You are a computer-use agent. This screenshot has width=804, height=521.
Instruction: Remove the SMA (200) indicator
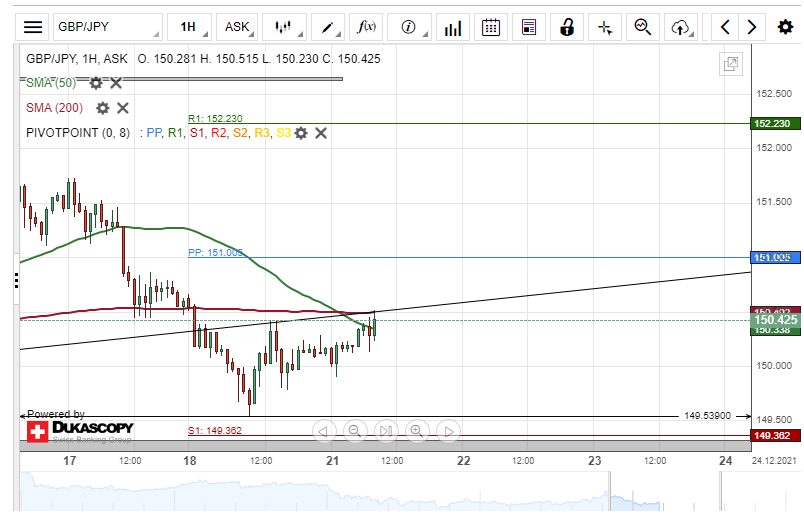click(123, 108)
